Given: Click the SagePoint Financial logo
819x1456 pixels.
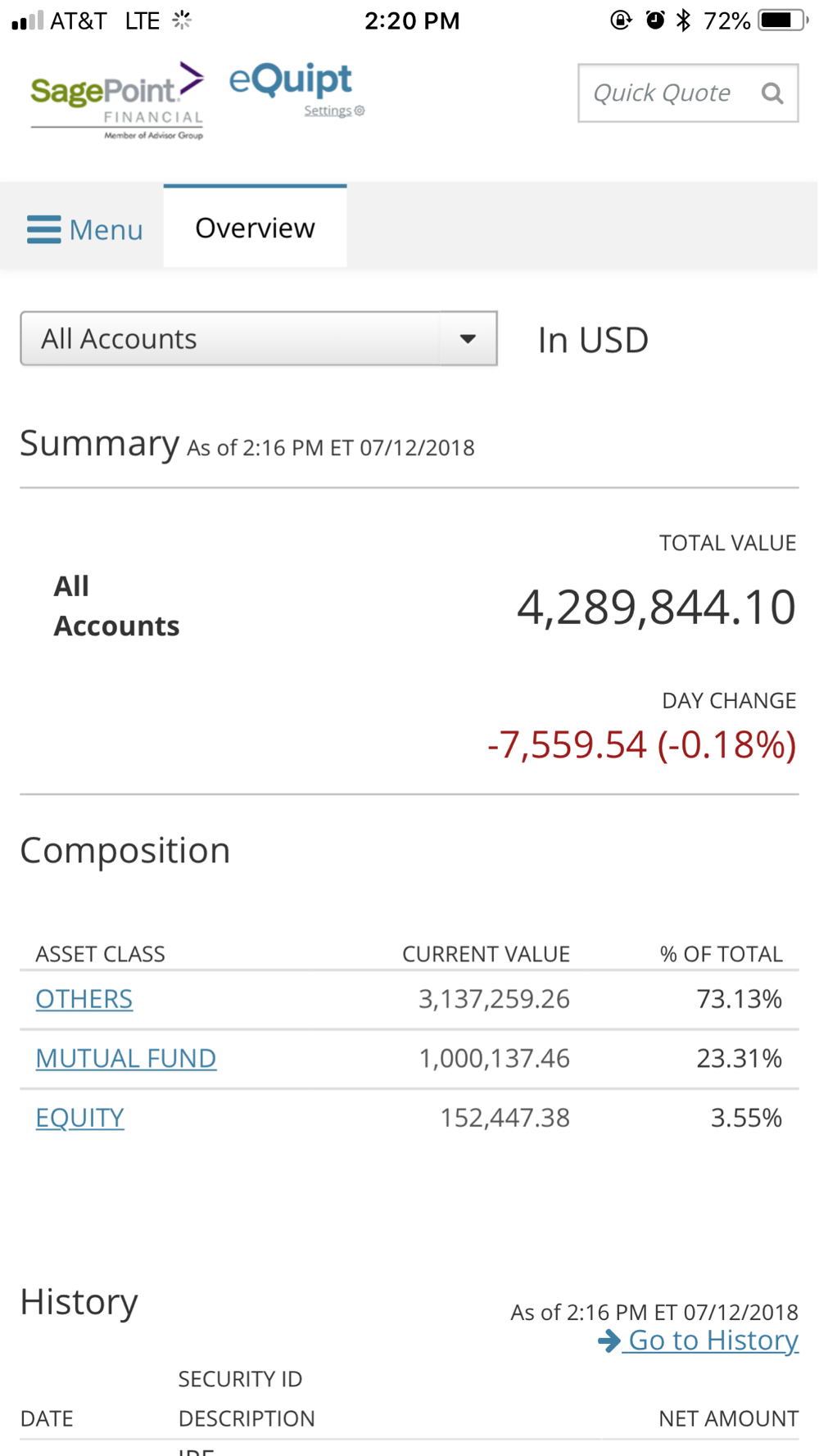Looking at the screenshot, I should 117,101.
